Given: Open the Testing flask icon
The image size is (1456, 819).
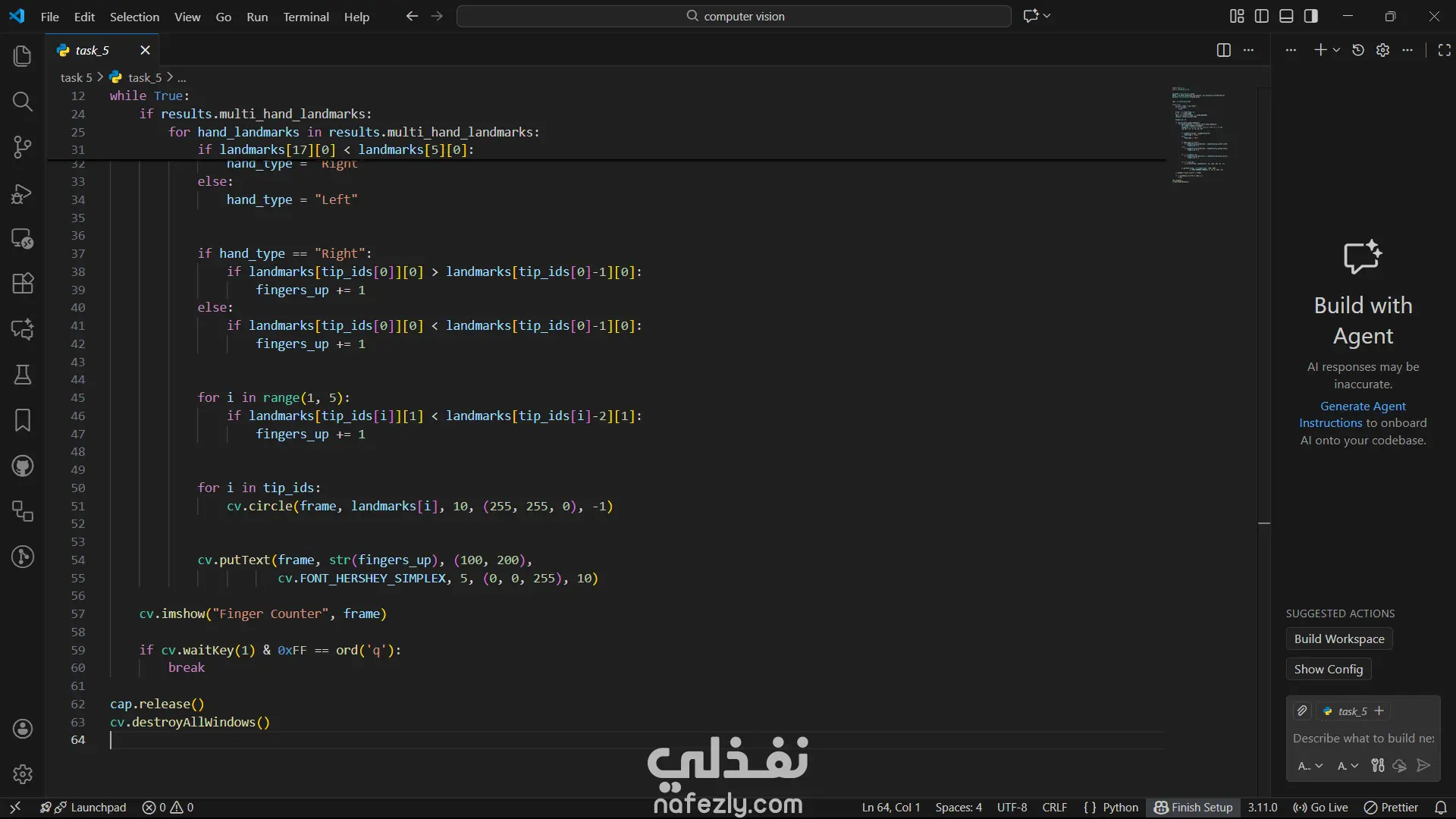Looking at the screenshot, I should coord(23,375).
